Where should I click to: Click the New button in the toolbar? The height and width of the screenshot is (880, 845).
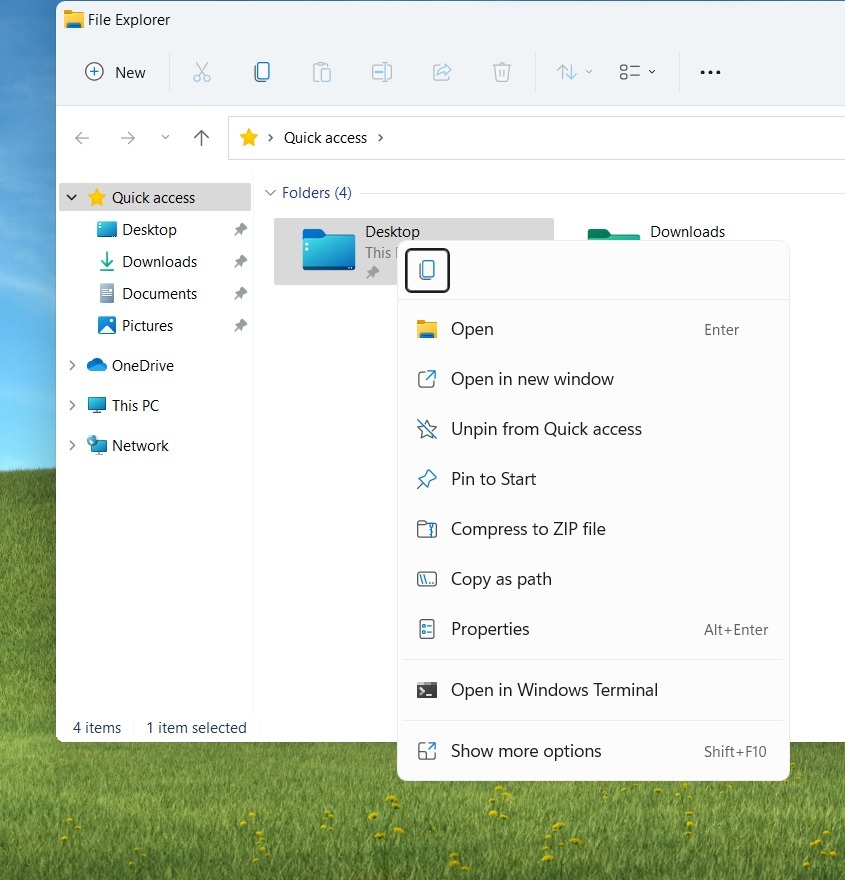115,72
